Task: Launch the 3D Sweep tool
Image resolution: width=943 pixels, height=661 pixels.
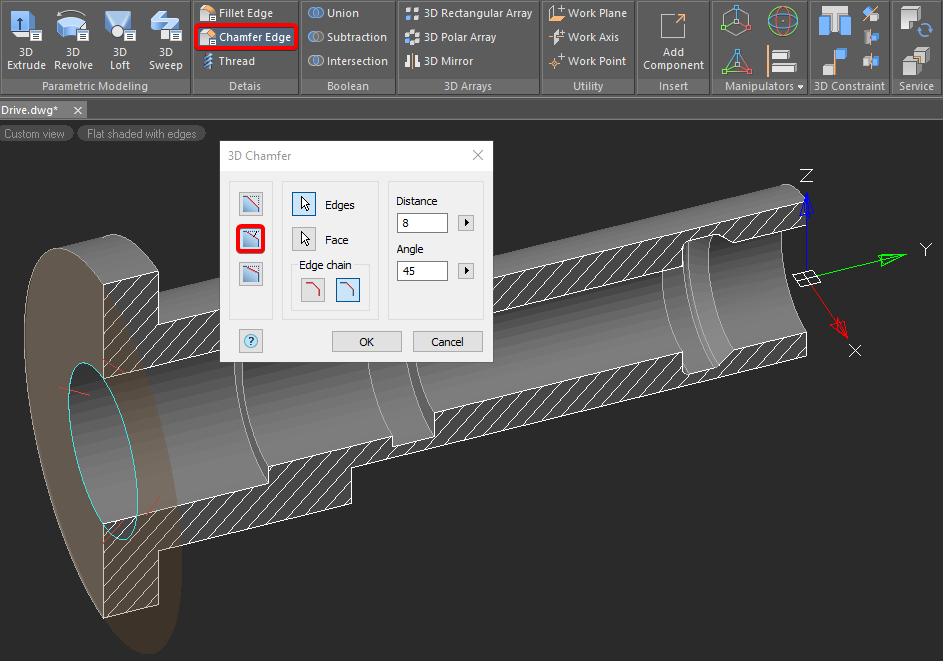Action: point(165,40)
